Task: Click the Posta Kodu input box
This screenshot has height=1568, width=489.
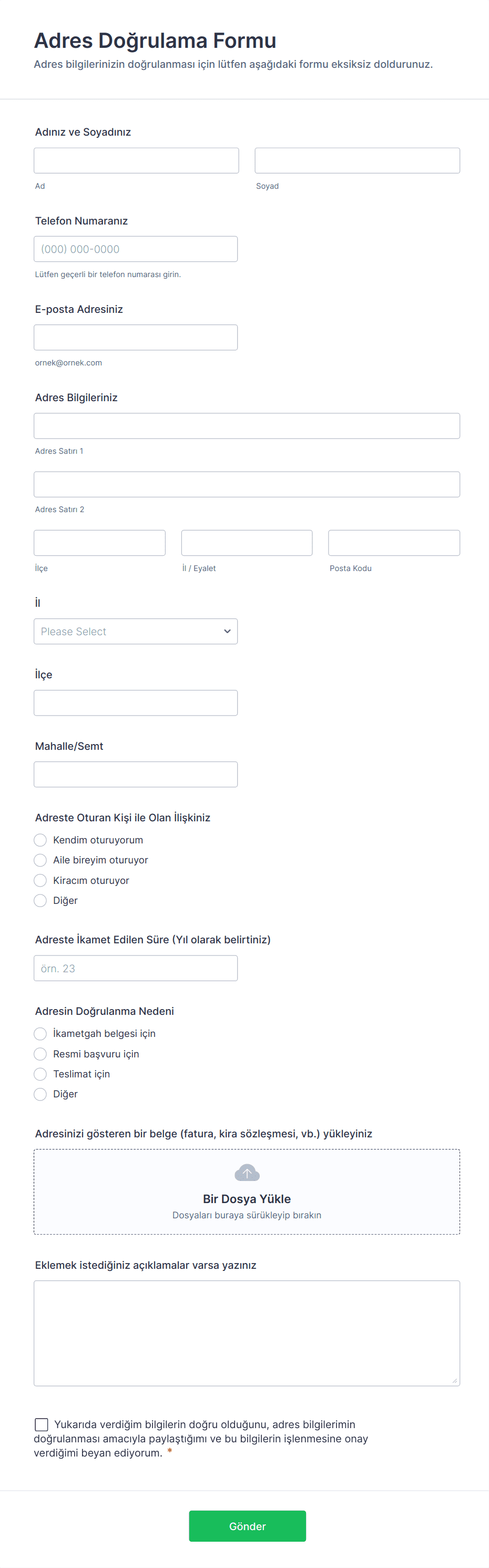Action: tap(394, 543)
